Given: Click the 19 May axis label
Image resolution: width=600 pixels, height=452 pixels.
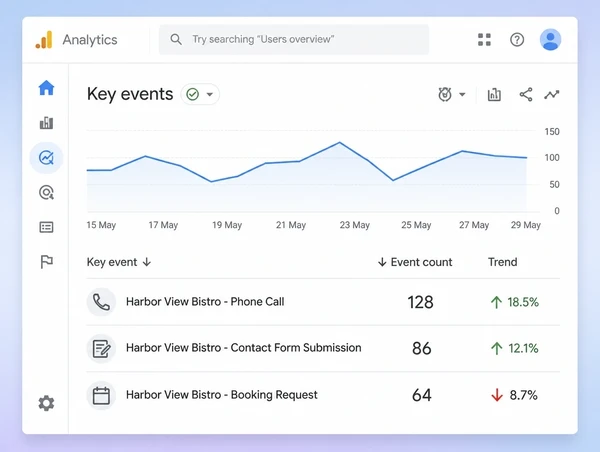Looking at the screenshot, I should point(227,225).
